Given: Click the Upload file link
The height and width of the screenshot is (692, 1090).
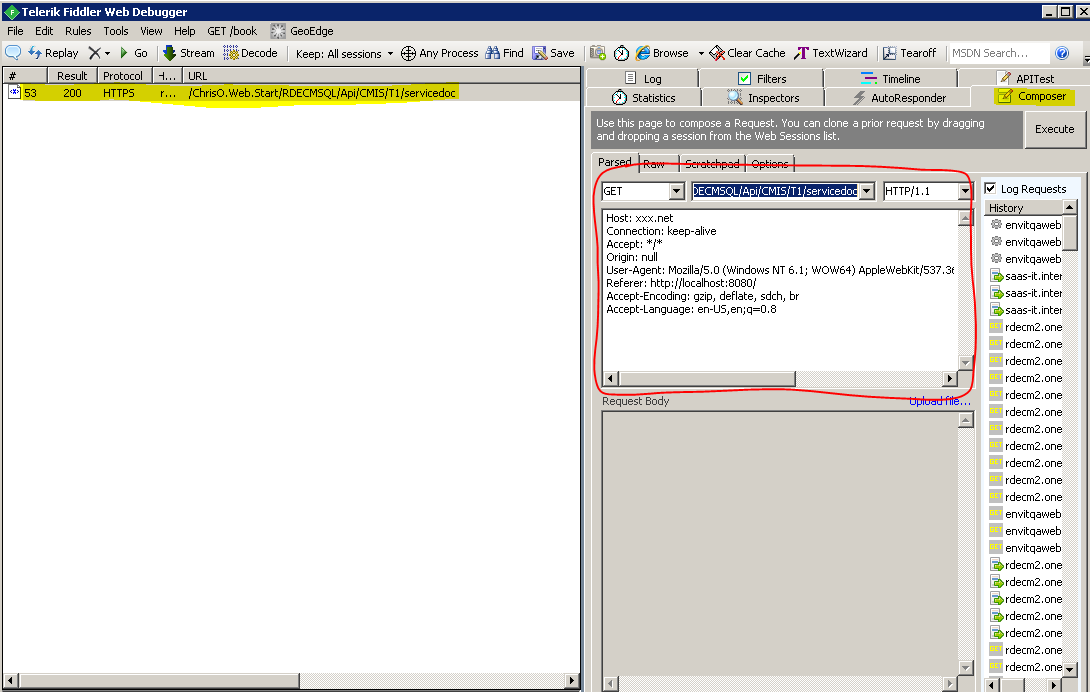Looking at the screenshot, I should point(939,401).
